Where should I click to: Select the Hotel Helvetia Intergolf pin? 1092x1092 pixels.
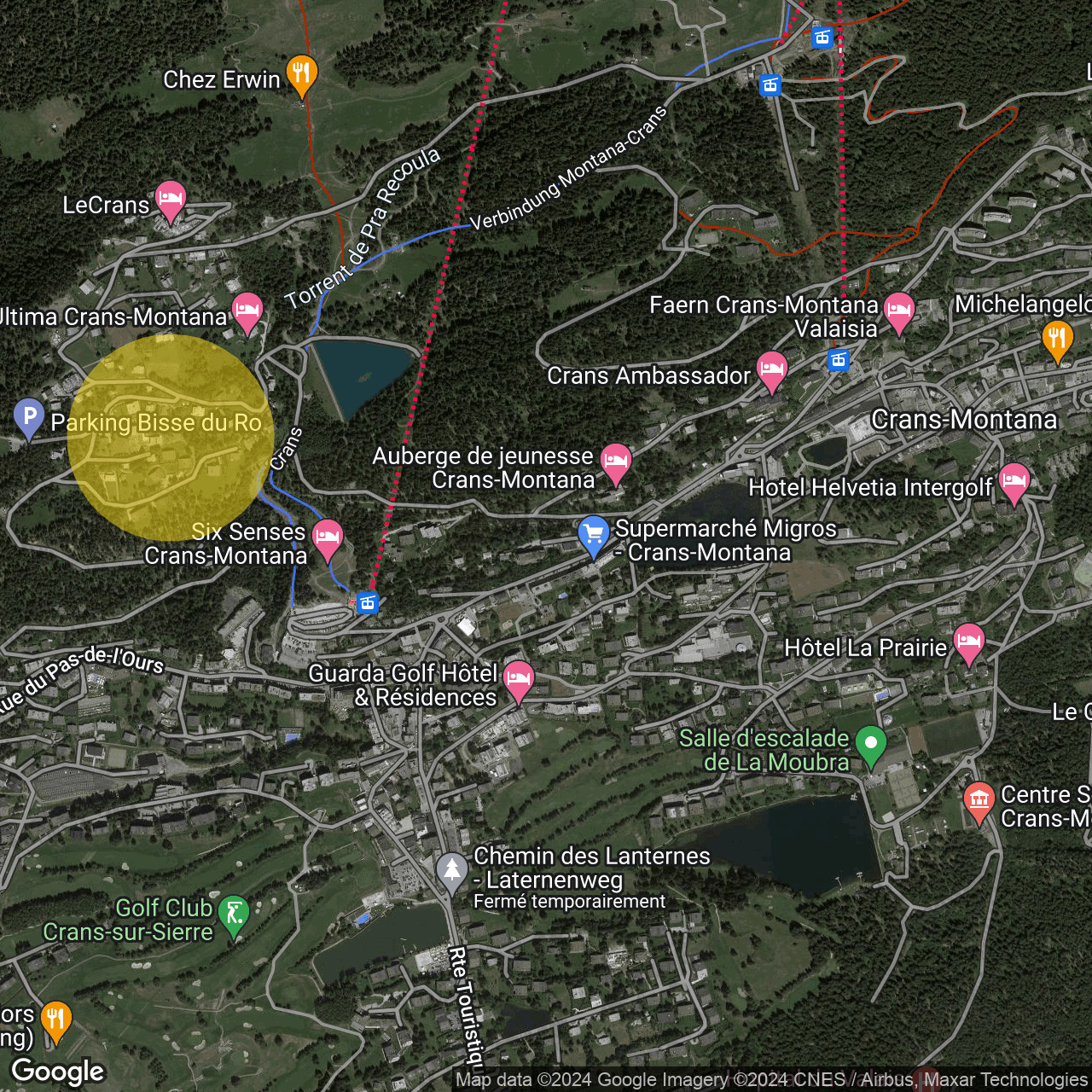pos(1014,481)
